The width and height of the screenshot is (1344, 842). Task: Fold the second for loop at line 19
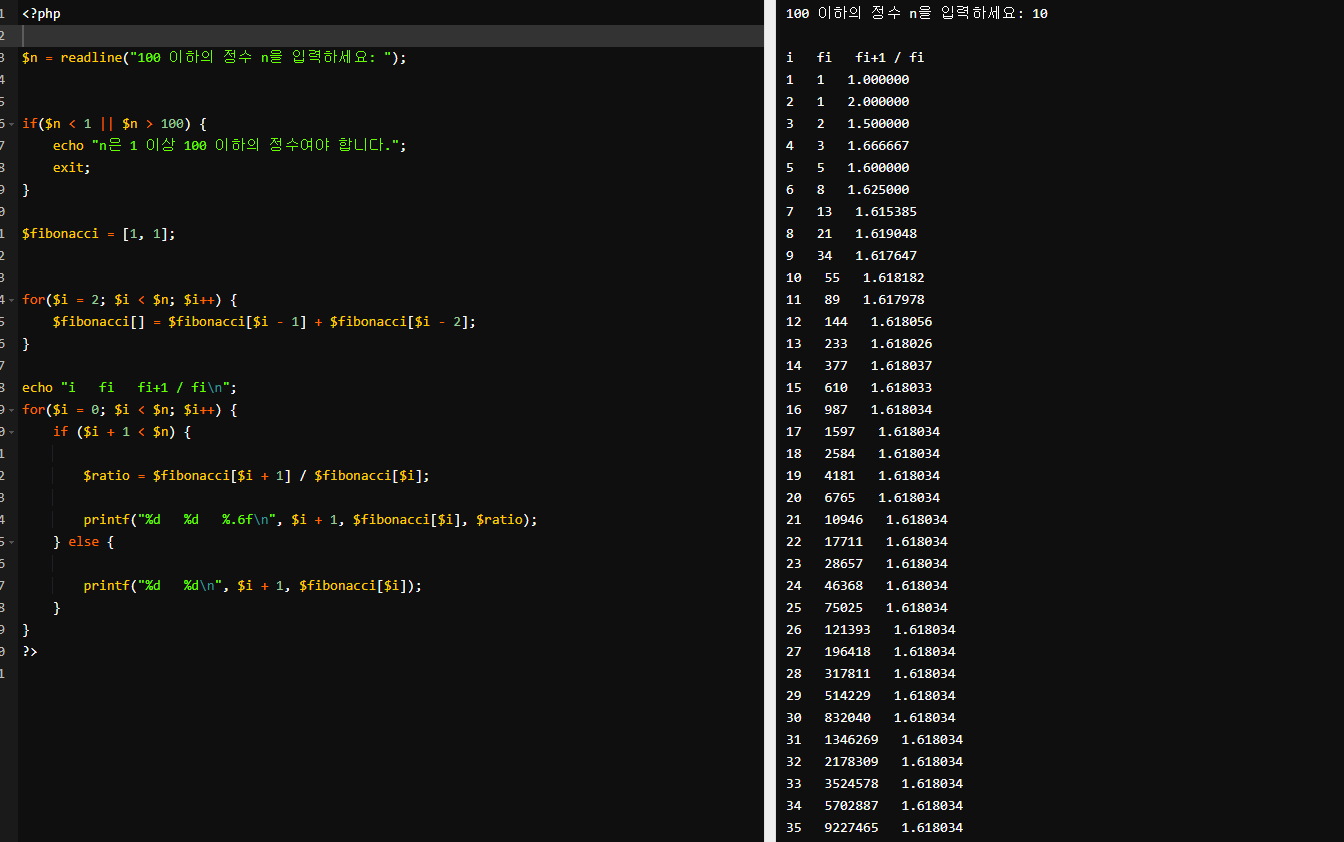[x=11, y=410]
